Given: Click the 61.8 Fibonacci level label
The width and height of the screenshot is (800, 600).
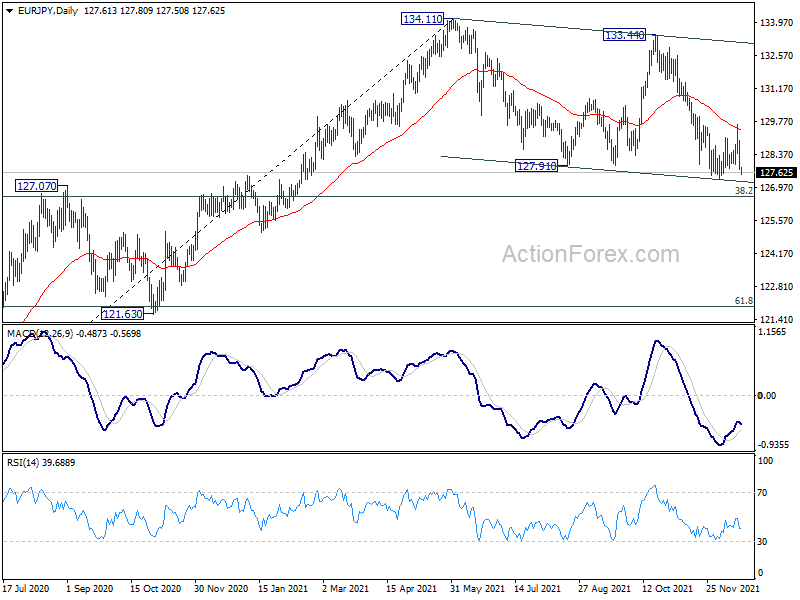Looking at the screenshot, I should (743, 301).
